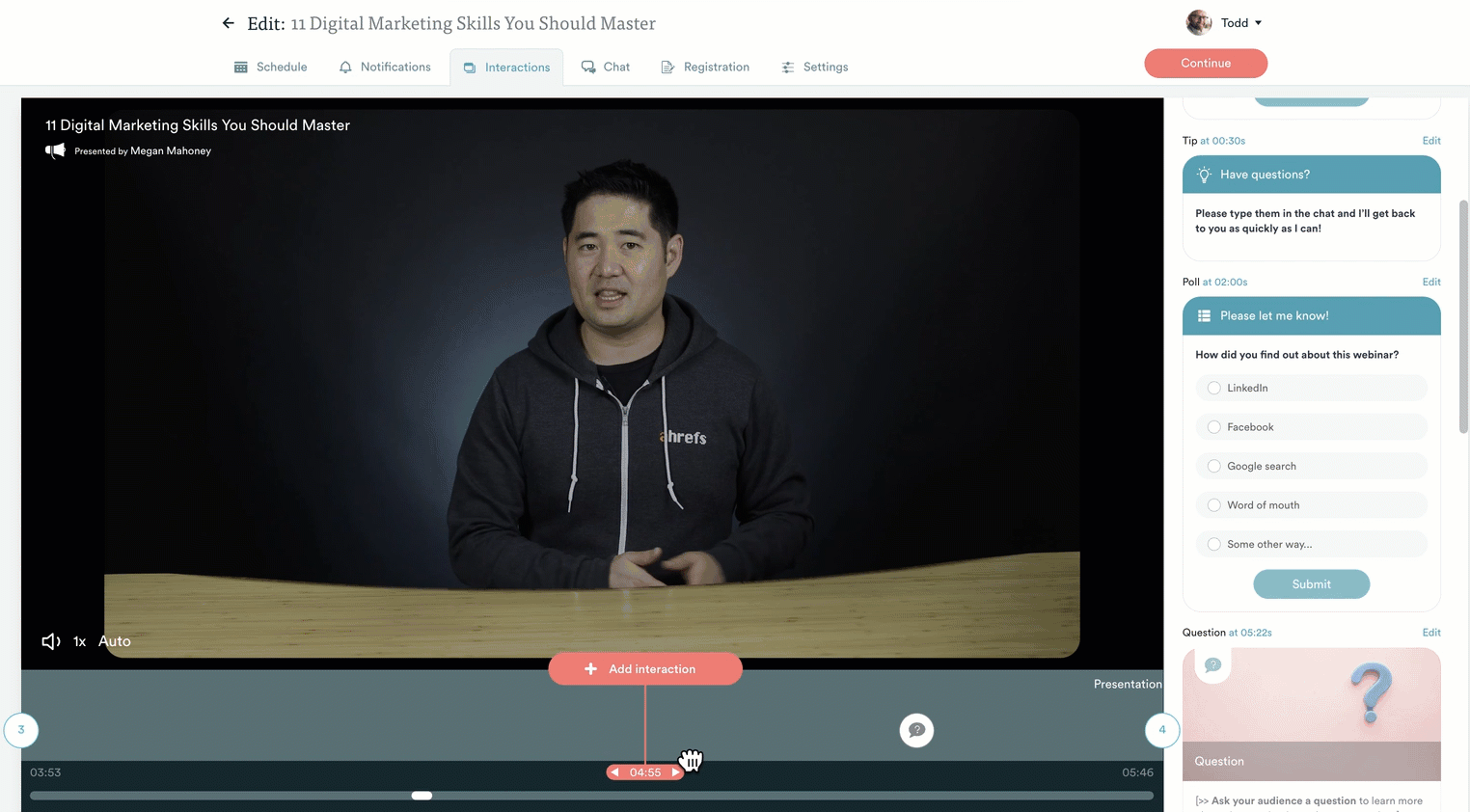Click the megaphone icon beside Megan Mahoney

(54, 150)
